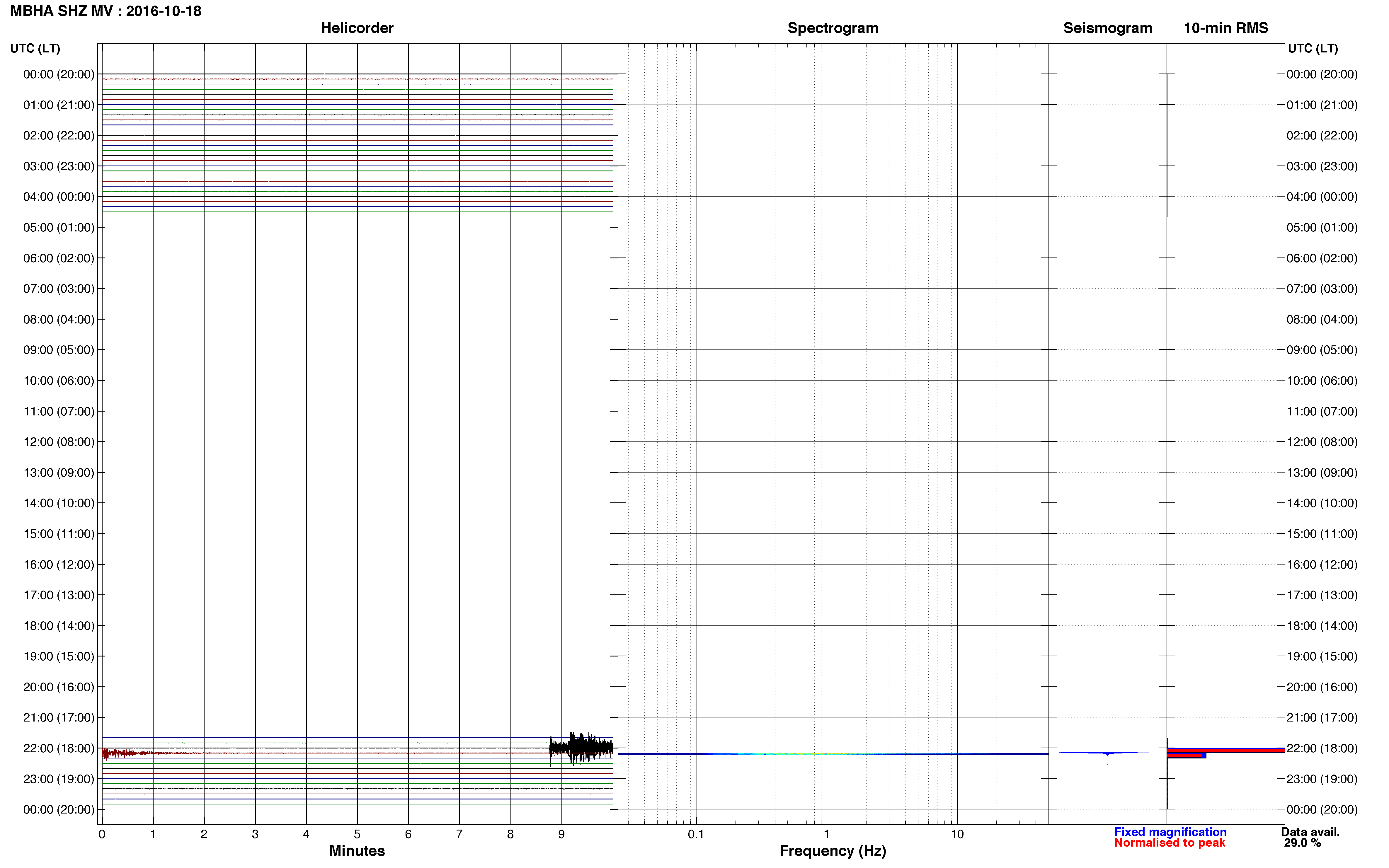Click left time label '04:00 (00:00)'
This screenshot has height=868, width=1389.
59,197
